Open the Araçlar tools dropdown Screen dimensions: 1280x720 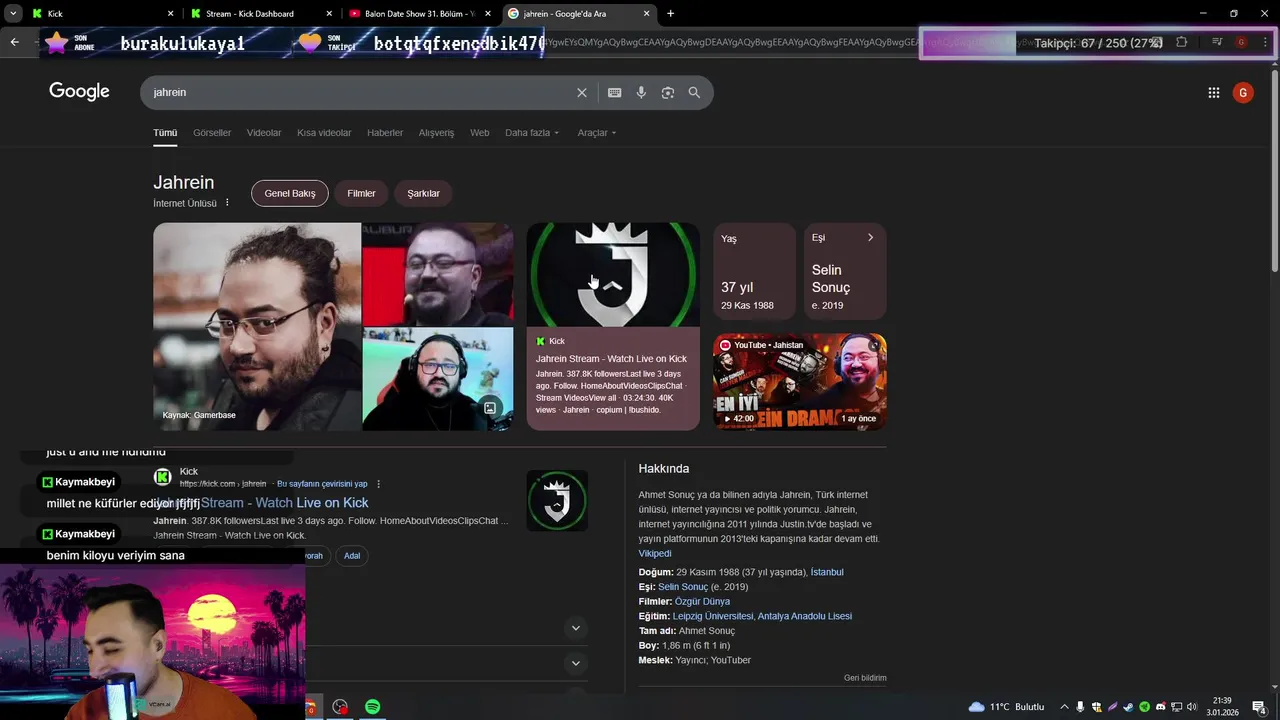coord(597,133)
